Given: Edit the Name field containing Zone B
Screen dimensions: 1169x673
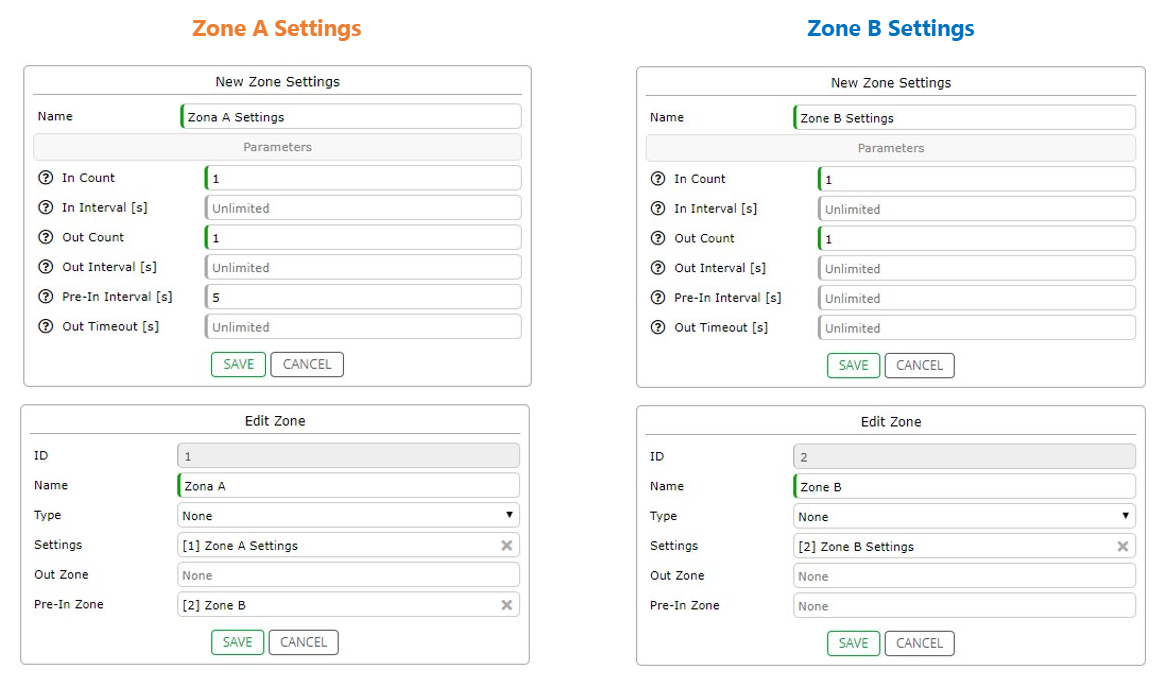Looking at the screenshot, I should point(965,486).
